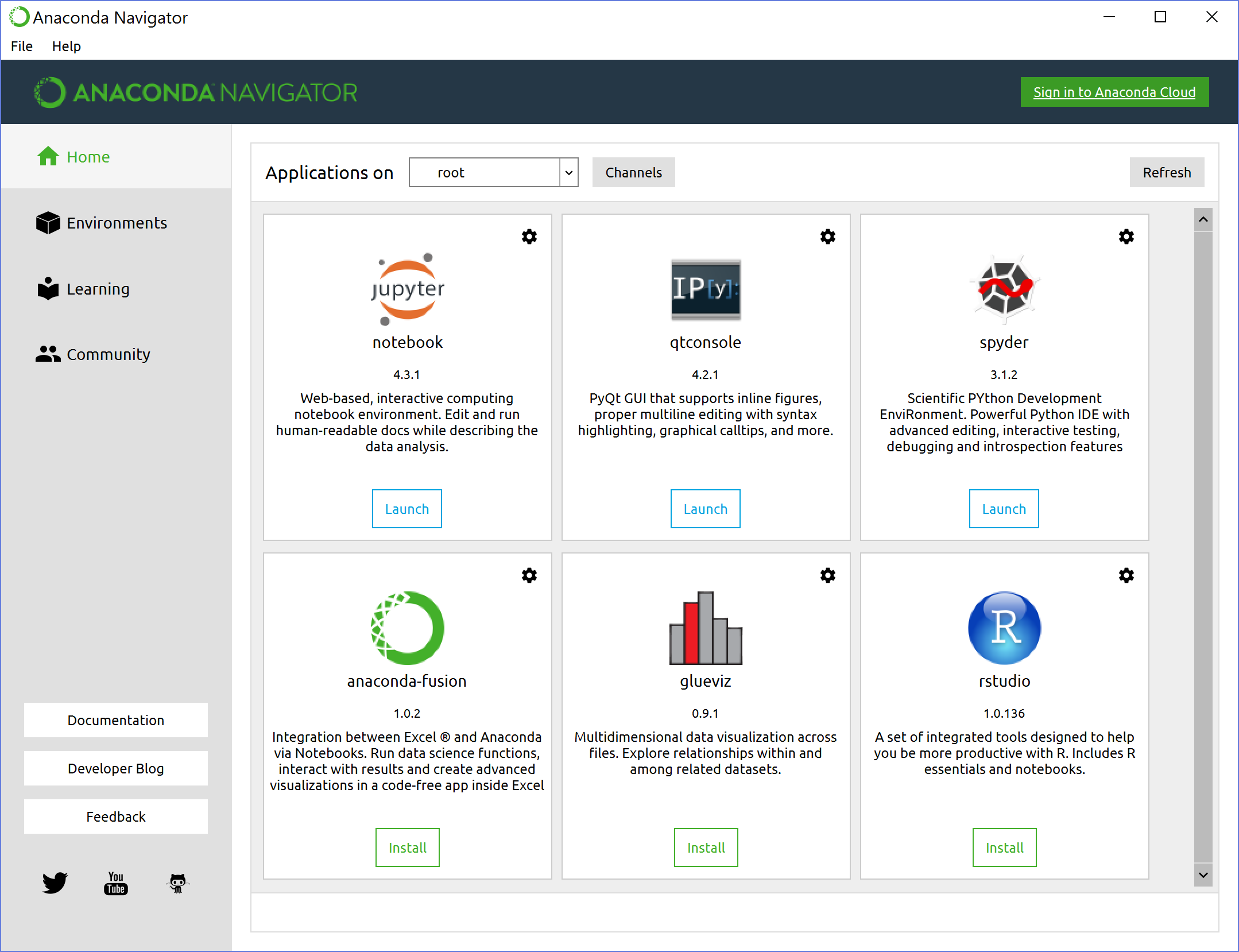Open settings gear on anaconda-fusion card
This screenshot has height=952, width=1239.
click(529, 575)
